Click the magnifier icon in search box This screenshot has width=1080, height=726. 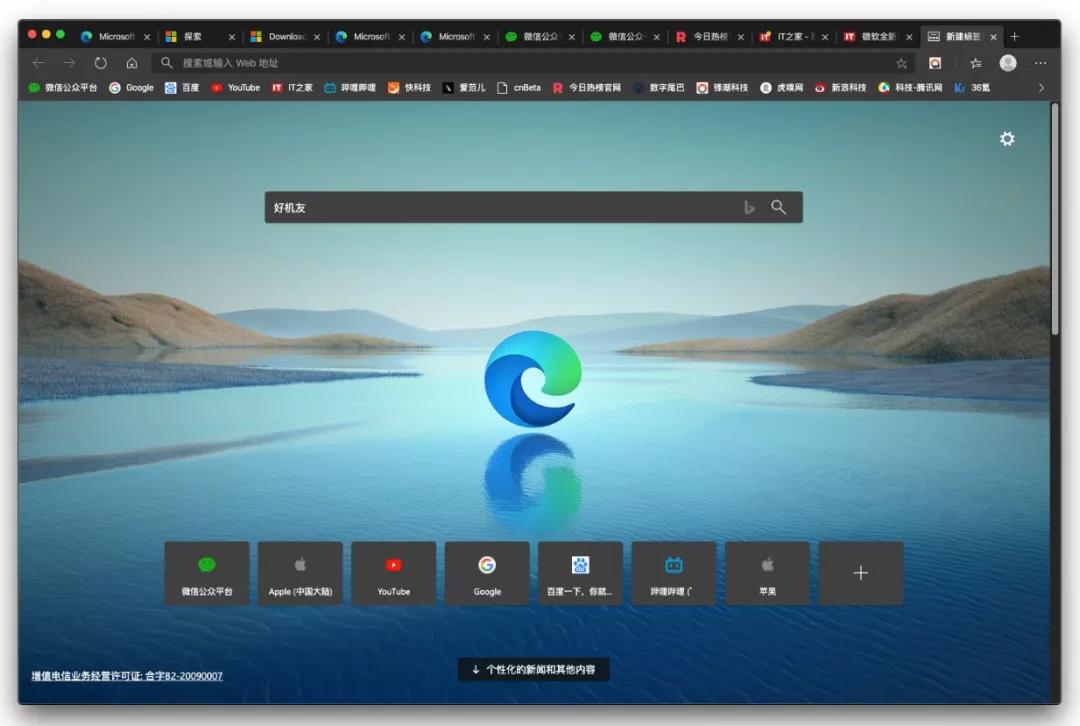coord(778,207)
